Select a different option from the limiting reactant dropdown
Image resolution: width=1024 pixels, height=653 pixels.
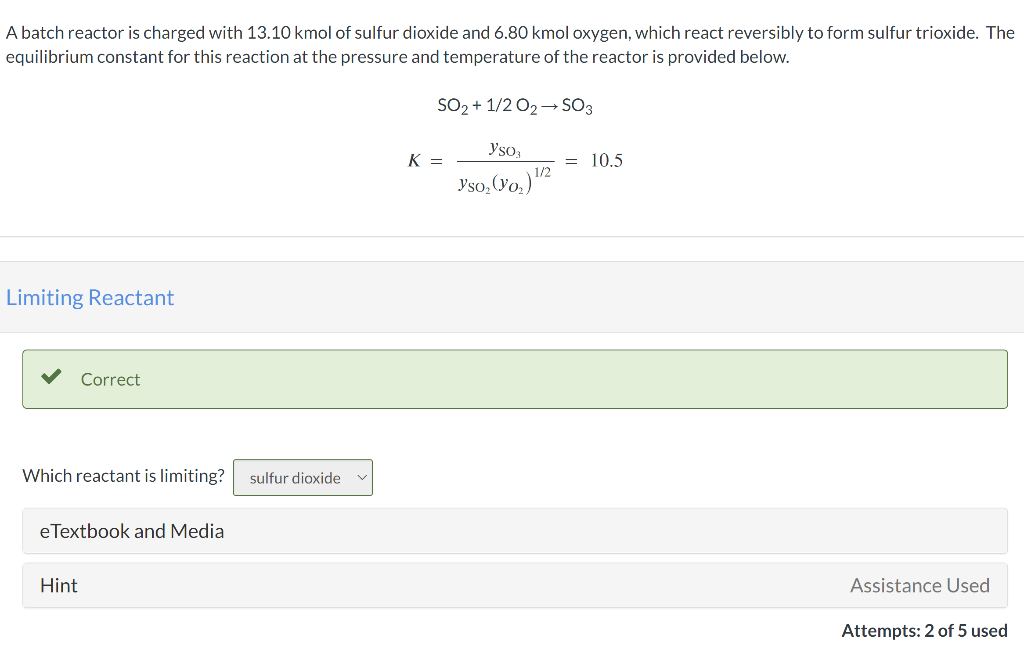pos(302,477)
